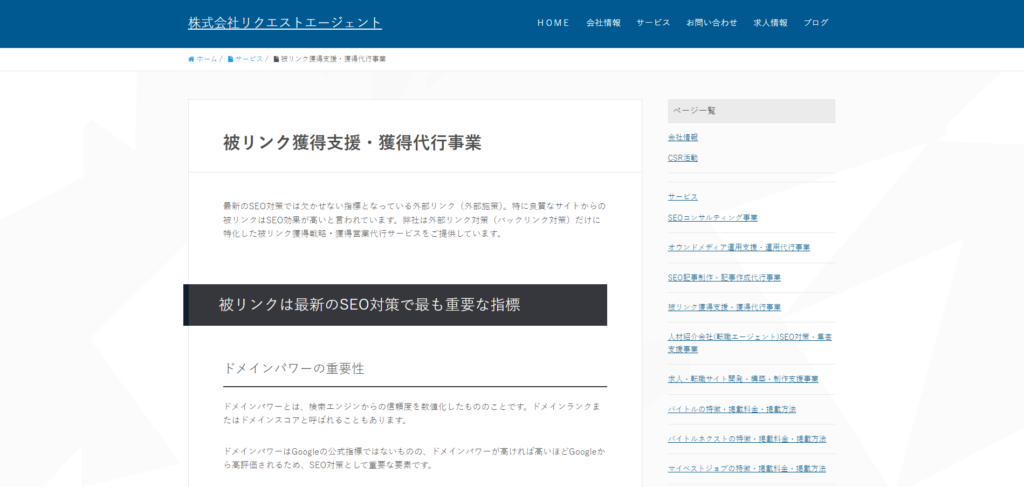Open 求人情報 in the header menu

pyautogui.click(x=770, y=23)
